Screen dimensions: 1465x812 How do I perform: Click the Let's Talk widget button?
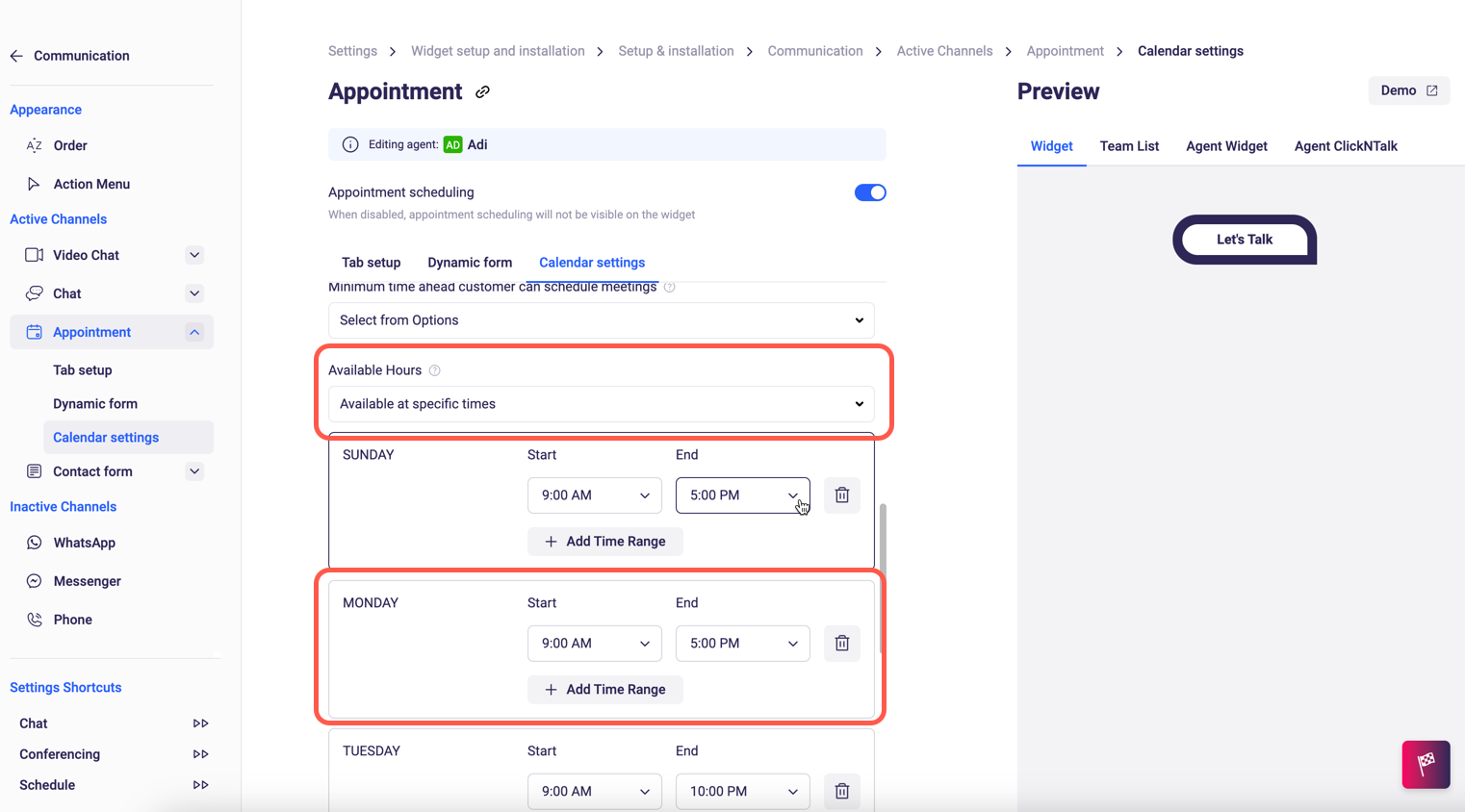(x=1245, y=240)
